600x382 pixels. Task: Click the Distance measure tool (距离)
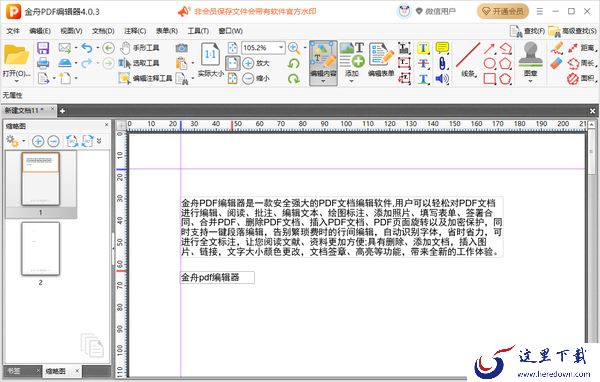581,48
